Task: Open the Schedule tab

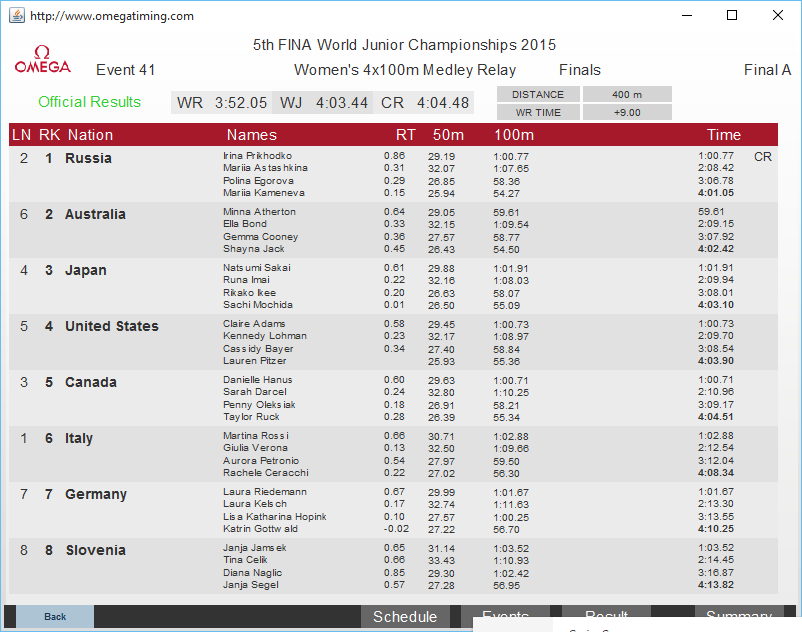Action: coord(405,617)
